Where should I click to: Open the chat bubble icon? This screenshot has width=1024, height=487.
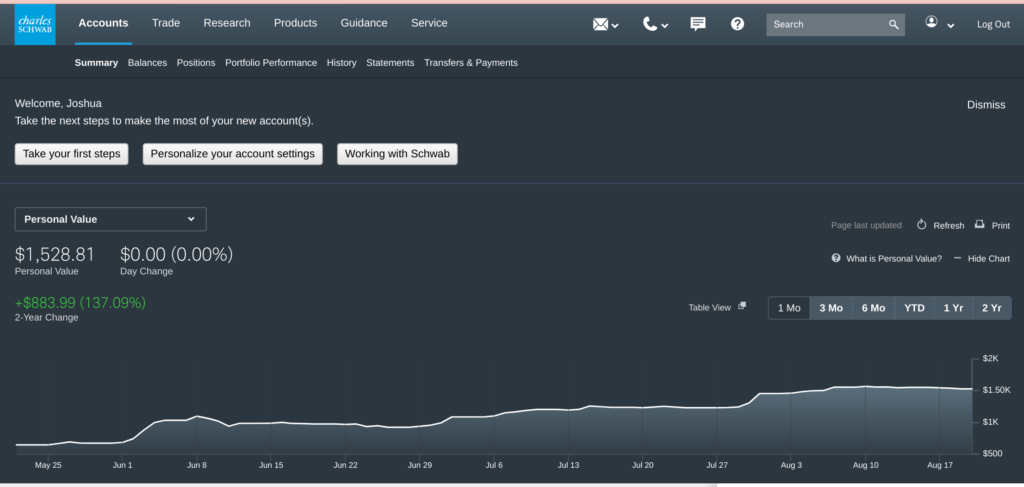[x=698, y=24]
